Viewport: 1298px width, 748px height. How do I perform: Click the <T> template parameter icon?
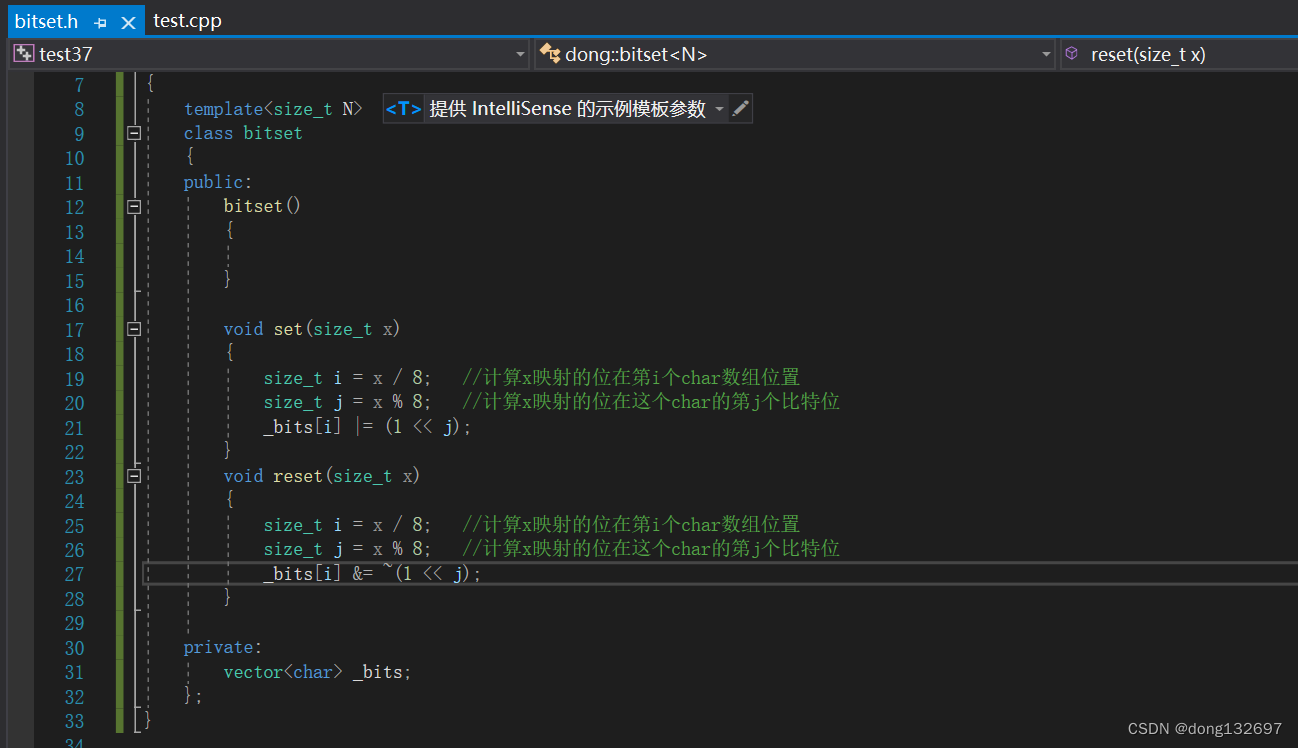(404, 109)
